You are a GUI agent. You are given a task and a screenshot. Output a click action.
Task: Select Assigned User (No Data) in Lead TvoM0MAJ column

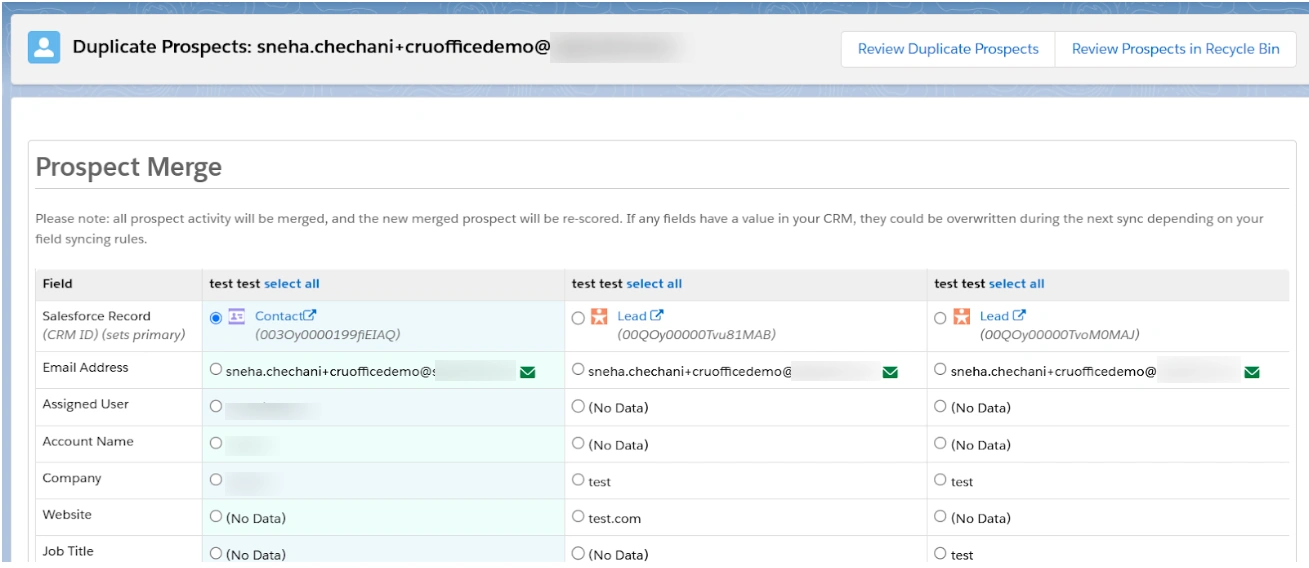940,407
